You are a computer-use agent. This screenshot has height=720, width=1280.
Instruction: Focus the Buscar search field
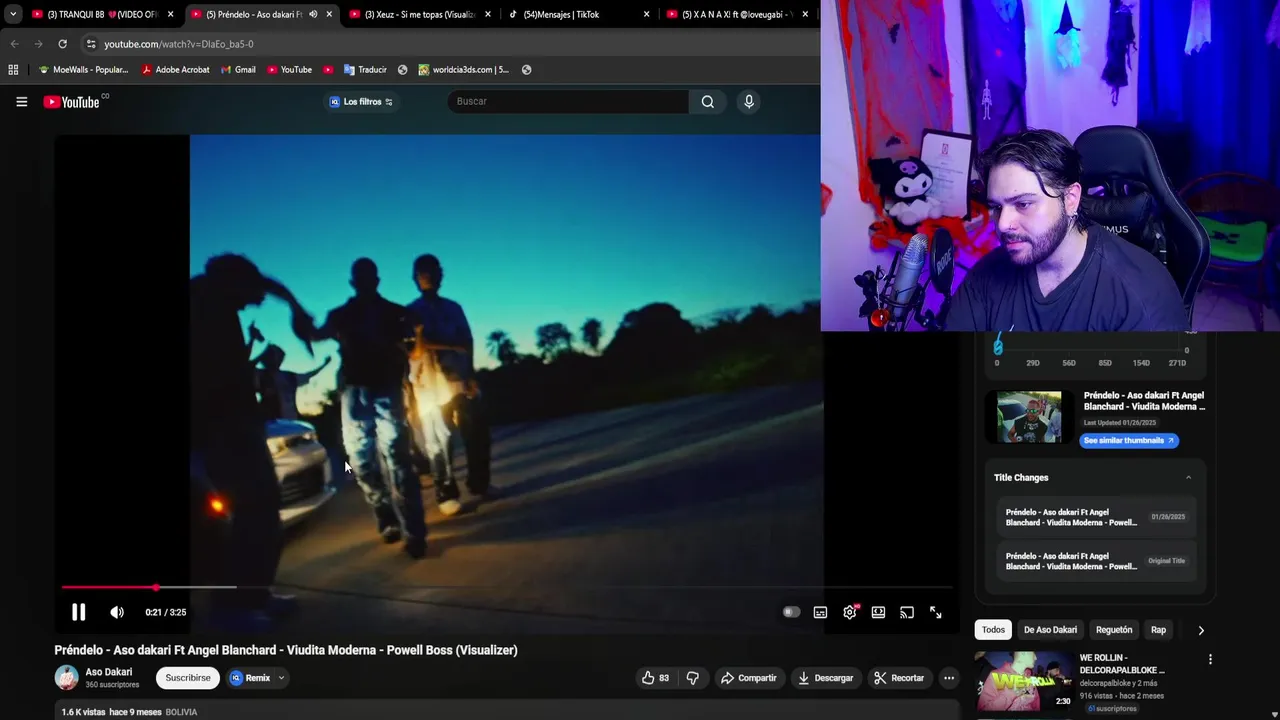(x=567, y=101)
